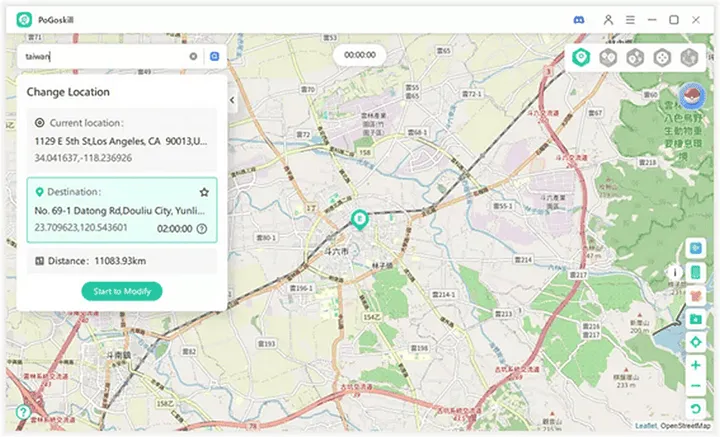The height and width of the screenshot is (437, 720).
Task: Toggle the info circle on the map
Action: click(x=675, y=271)
